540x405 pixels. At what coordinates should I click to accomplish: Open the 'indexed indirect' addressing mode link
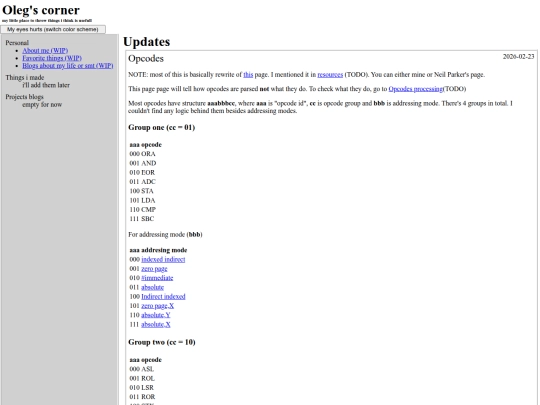(163, 259)
